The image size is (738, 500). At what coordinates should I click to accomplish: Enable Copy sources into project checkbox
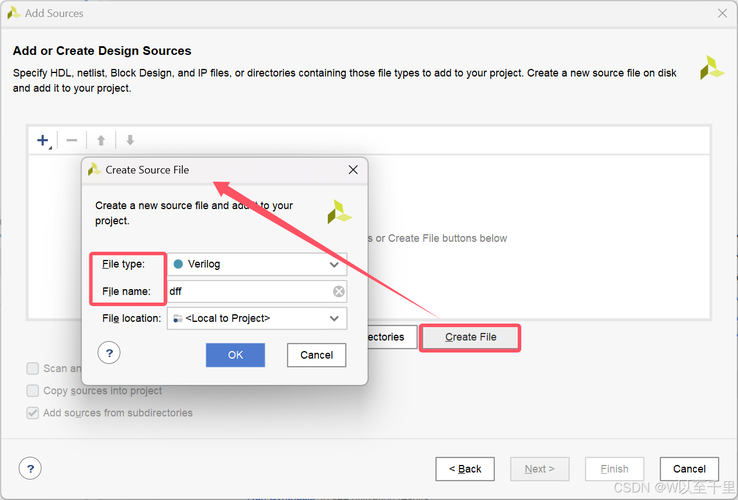pos(33,391)
